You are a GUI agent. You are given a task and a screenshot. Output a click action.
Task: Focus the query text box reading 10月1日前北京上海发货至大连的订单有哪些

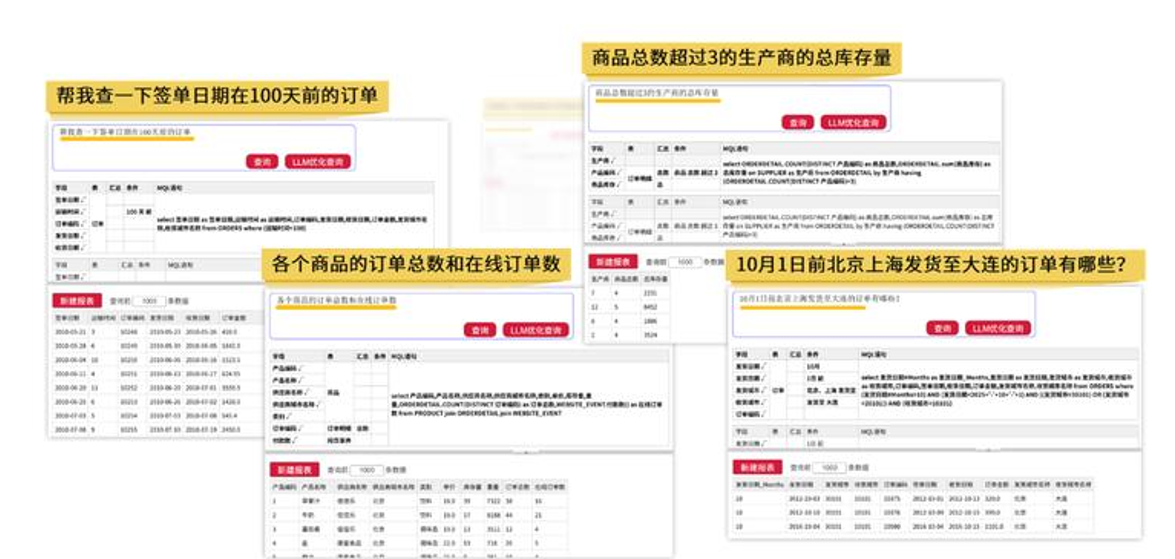[x=883, y=315]
